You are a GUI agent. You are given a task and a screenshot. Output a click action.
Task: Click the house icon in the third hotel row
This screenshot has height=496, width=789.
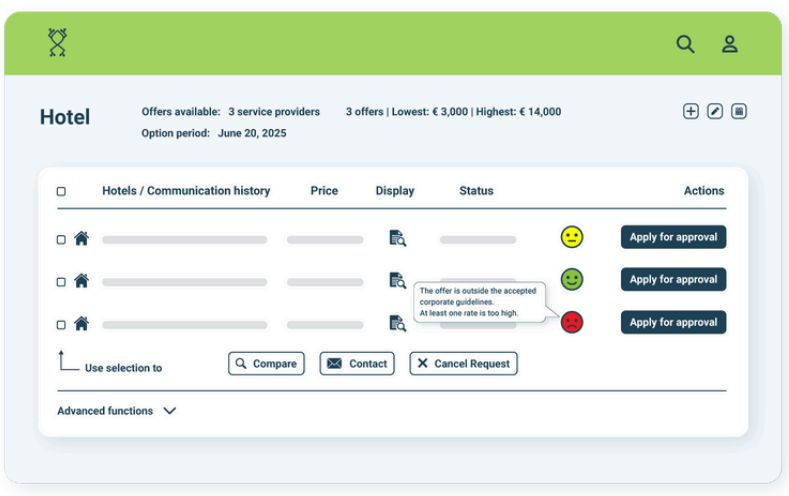82,323
